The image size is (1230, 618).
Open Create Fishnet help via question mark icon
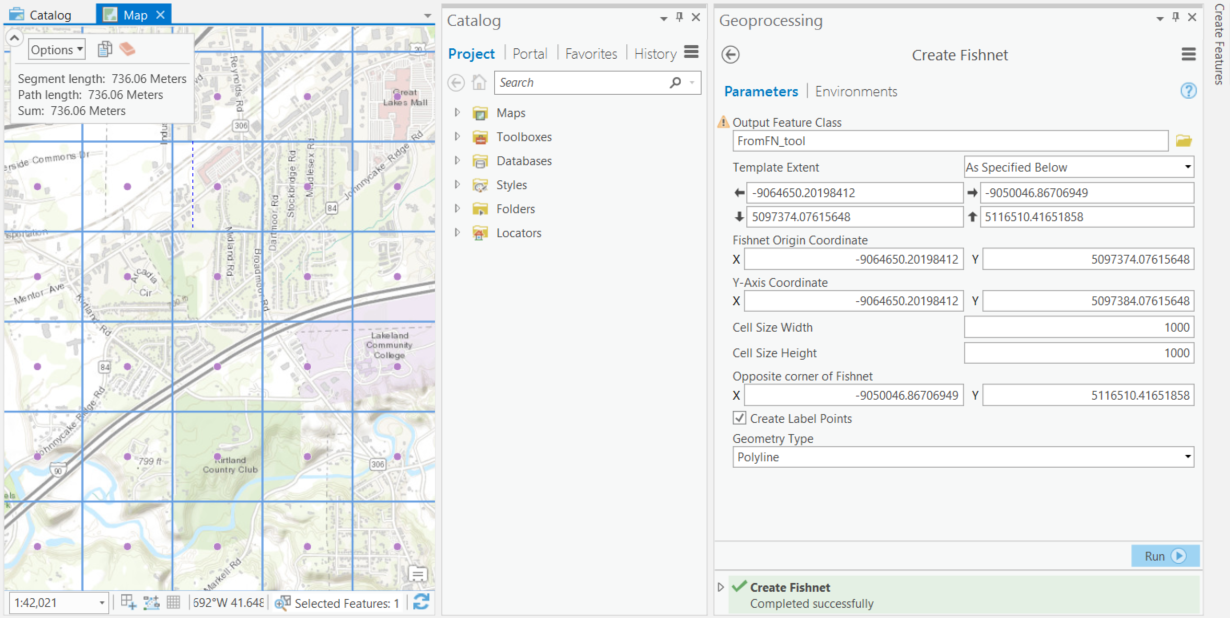1188,90
